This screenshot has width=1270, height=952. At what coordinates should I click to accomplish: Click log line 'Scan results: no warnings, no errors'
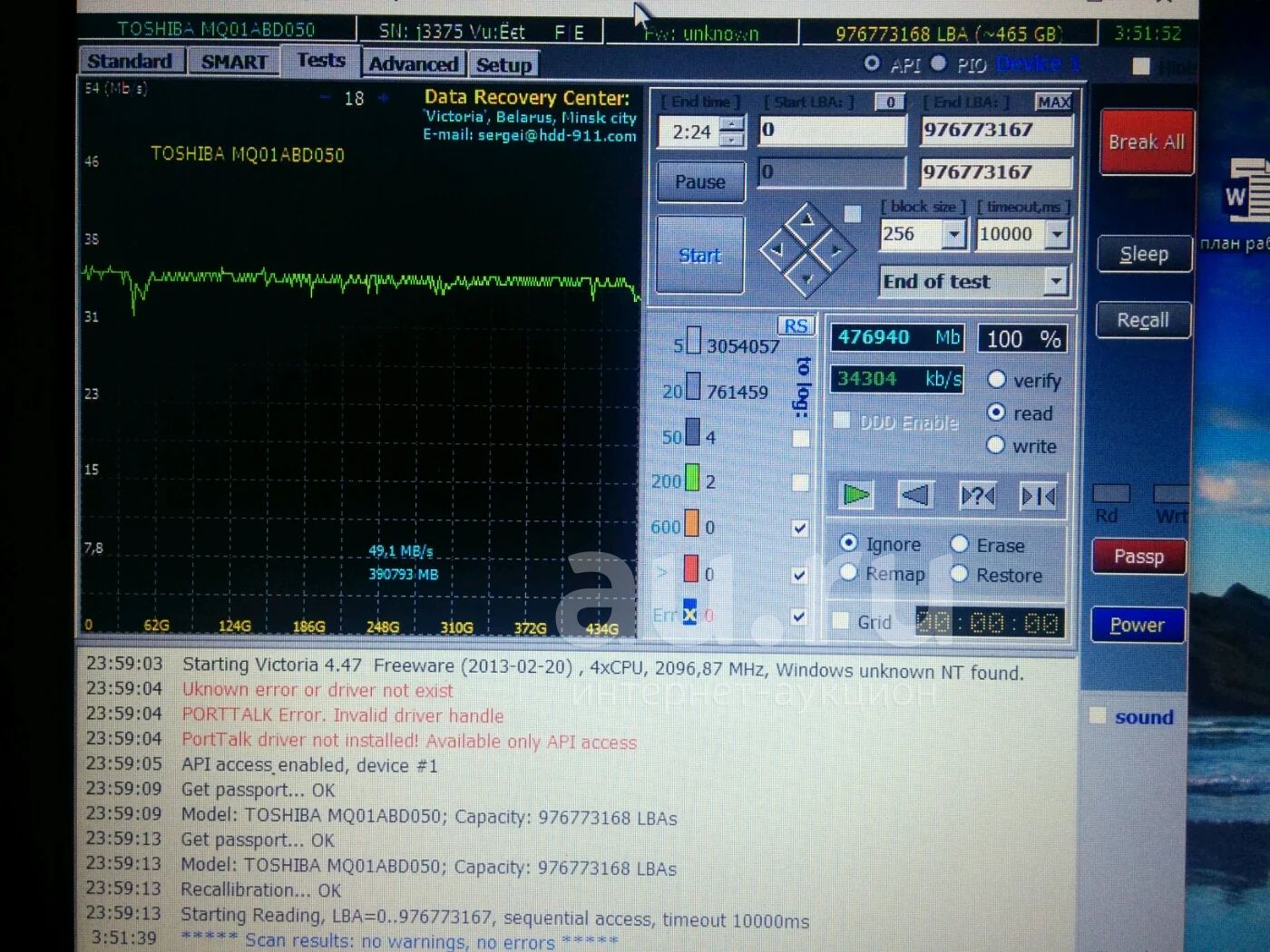(x=399, y=941)
